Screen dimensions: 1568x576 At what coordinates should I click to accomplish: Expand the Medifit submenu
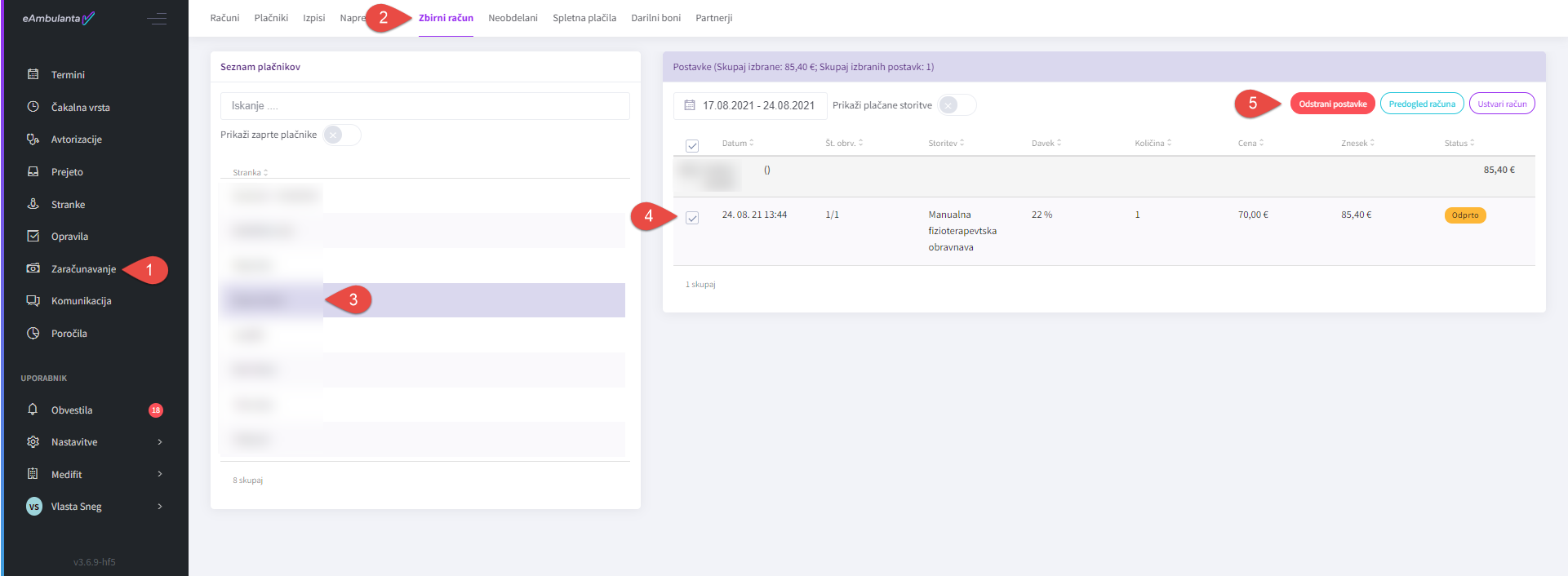tap(160, 474)
